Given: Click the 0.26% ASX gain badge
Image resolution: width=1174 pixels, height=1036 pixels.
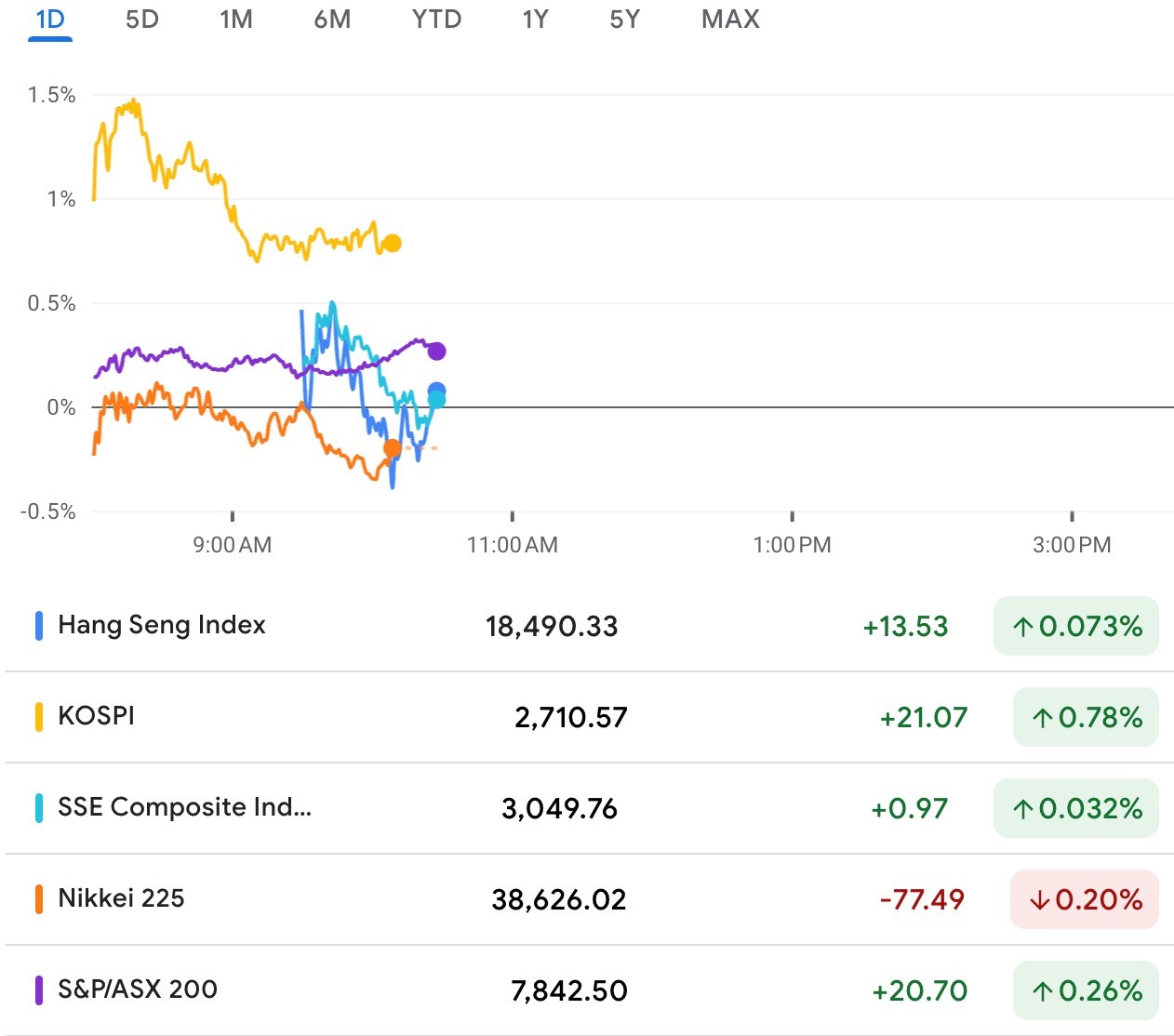Looking at the screenshot, I should pyautogui.click(x=1086, y=990).
